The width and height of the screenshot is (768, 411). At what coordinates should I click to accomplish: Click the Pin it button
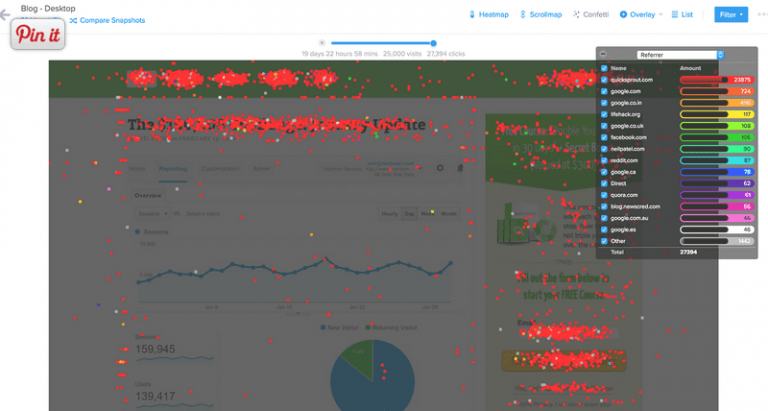(36, 34)
